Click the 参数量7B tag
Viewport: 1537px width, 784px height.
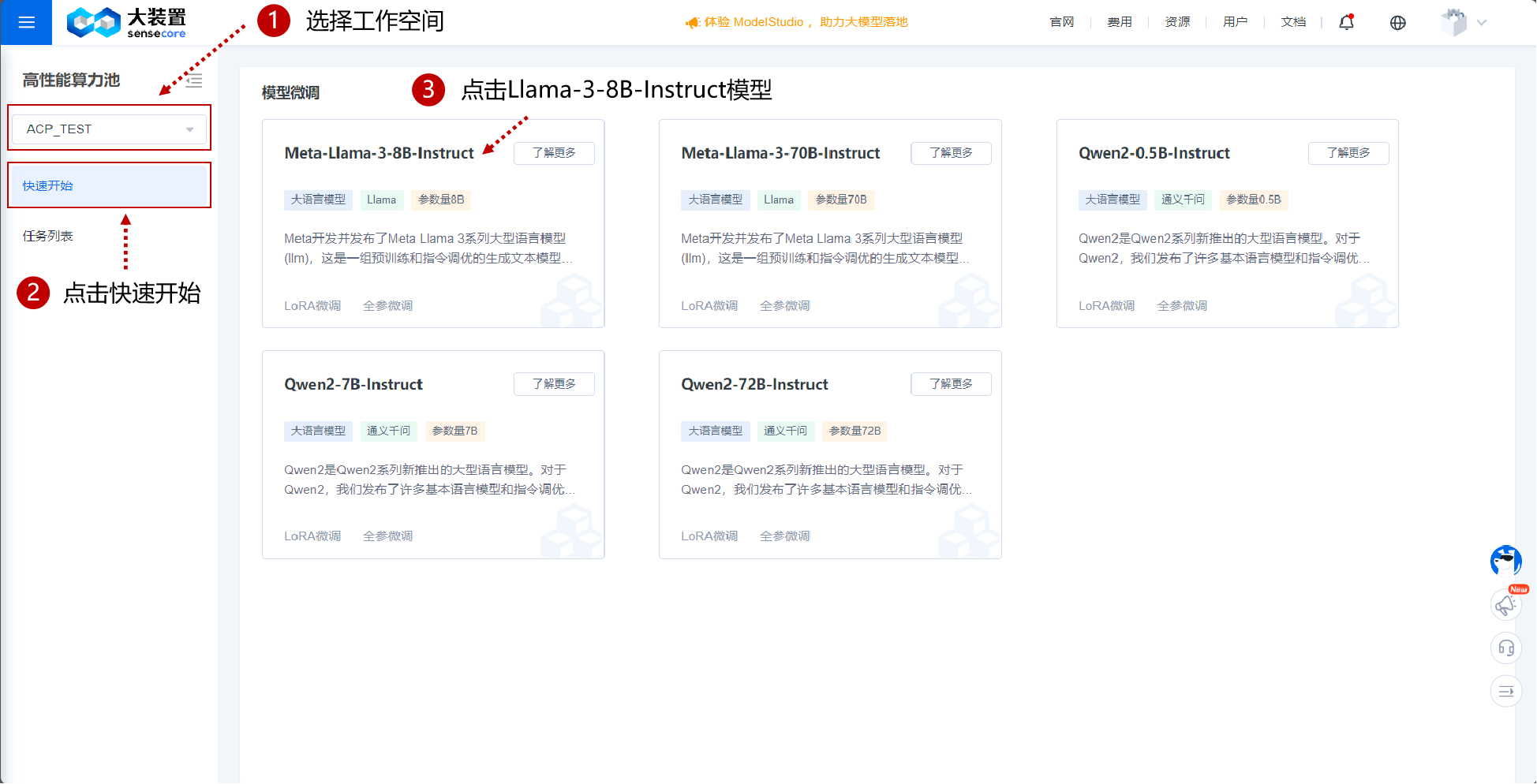click(x=454, y=431)
